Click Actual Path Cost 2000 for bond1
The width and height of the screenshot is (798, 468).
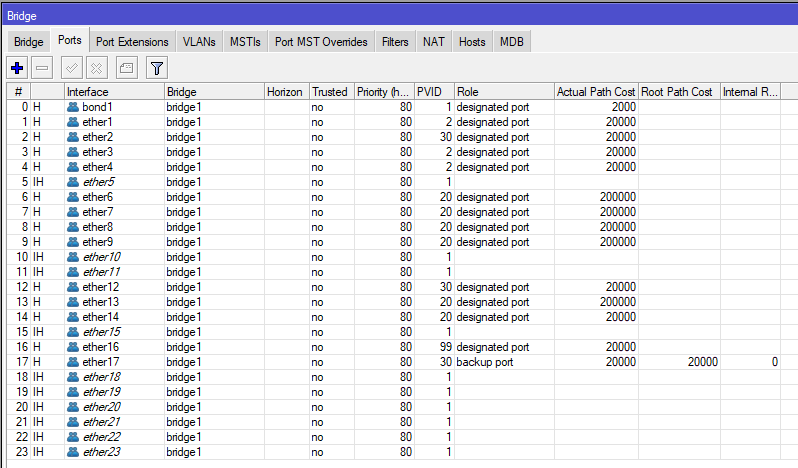pos(624,107)
